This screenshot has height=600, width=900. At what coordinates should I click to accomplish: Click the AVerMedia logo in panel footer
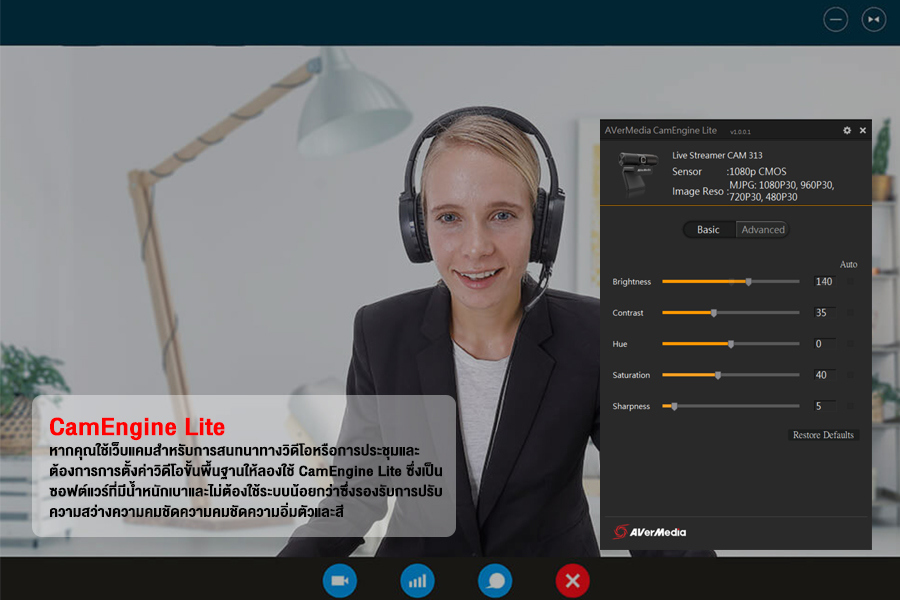point(649,532)
